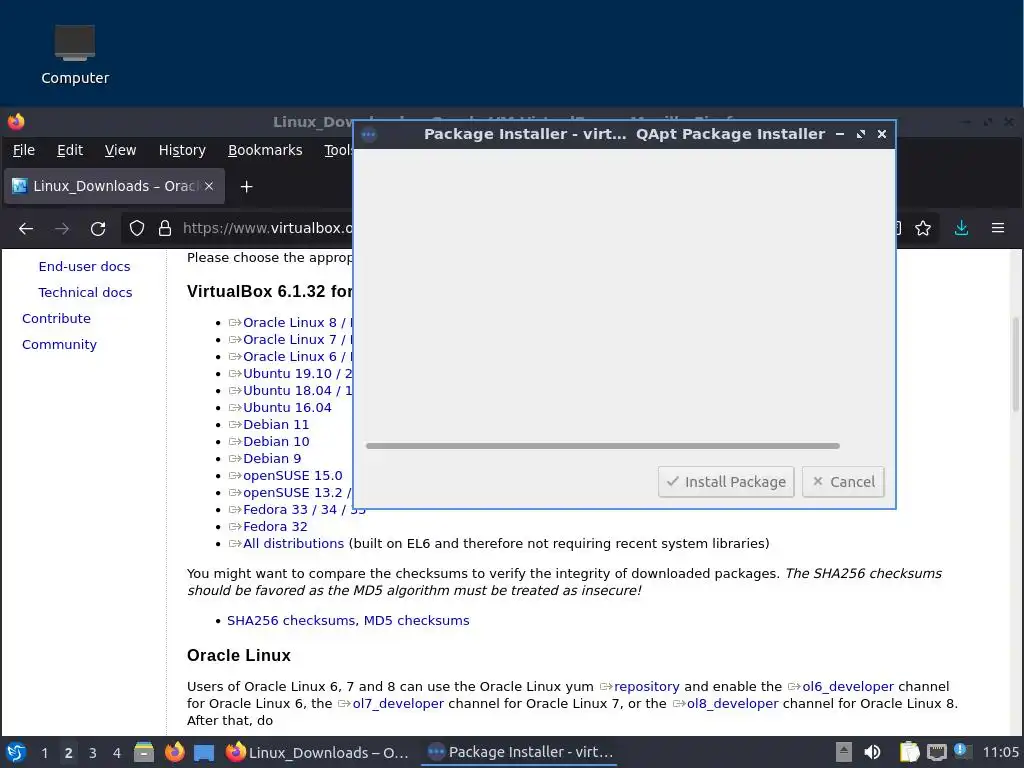Open the network status tray icon

tap(936, 752)
